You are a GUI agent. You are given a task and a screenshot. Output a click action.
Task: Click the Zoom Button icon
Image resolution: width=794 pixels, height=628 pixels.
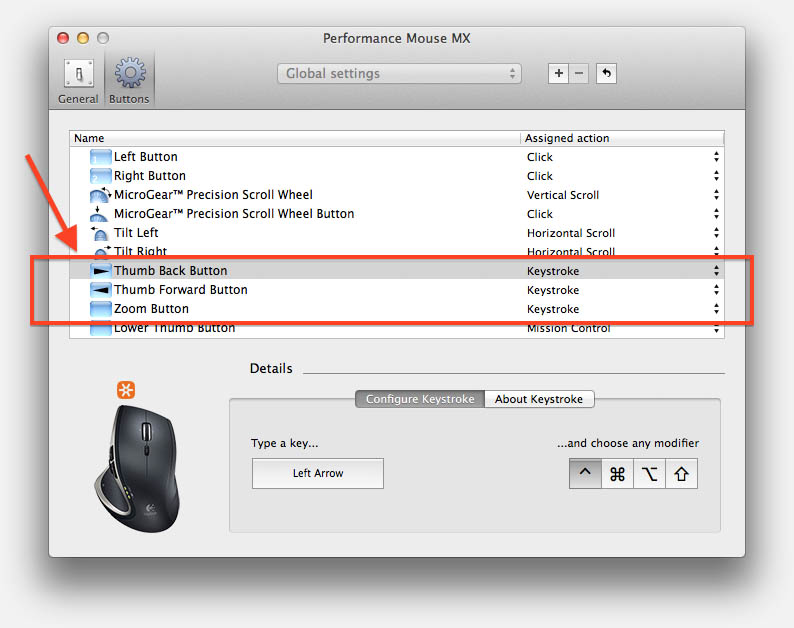pyautogui.click(x=100, y=309)
